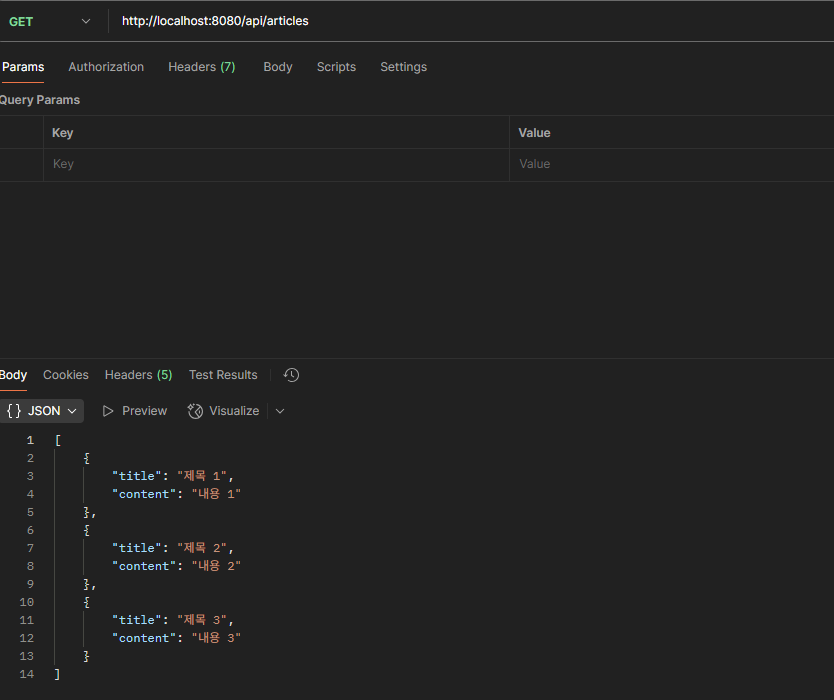Click the Preview play triangle icon

108,411
